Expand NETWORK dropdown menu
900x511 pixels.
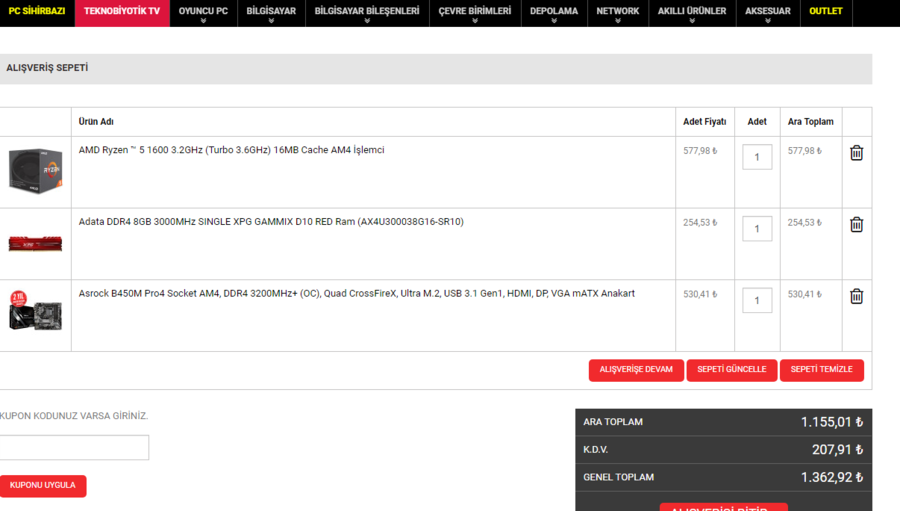coord(618,13)
